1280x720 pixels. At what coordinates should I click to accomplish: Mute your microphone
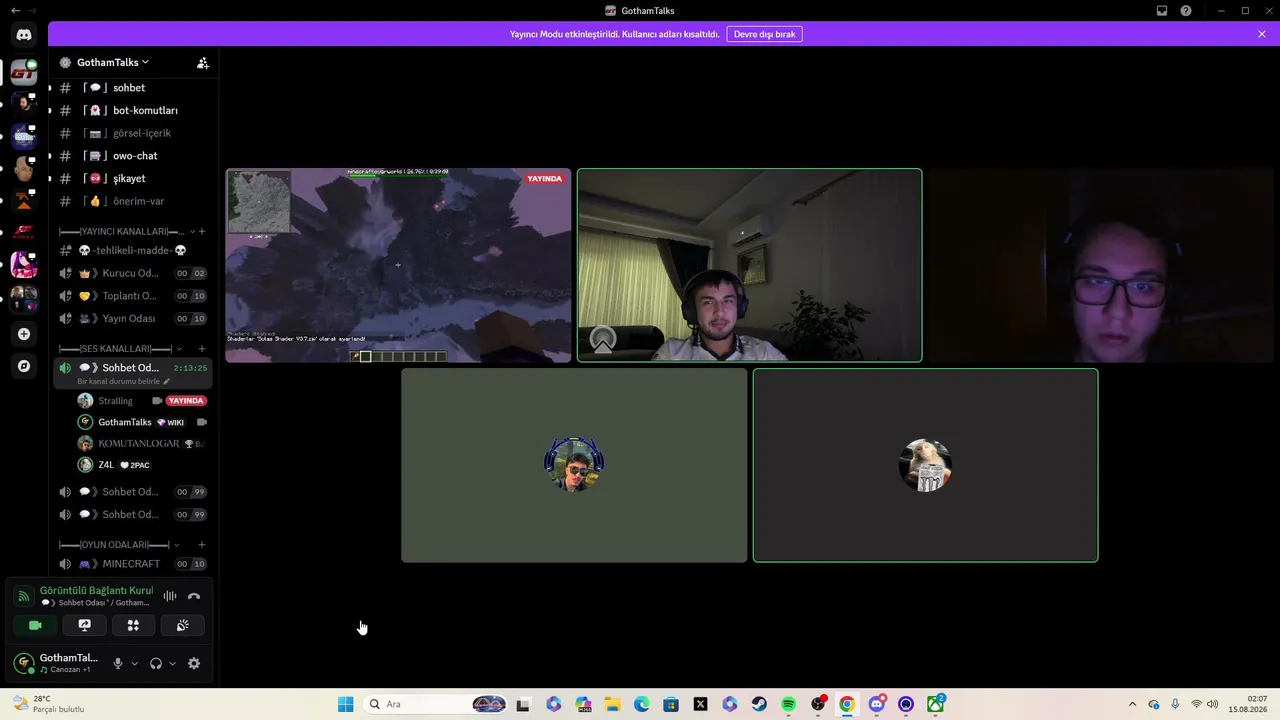(118, 663)
